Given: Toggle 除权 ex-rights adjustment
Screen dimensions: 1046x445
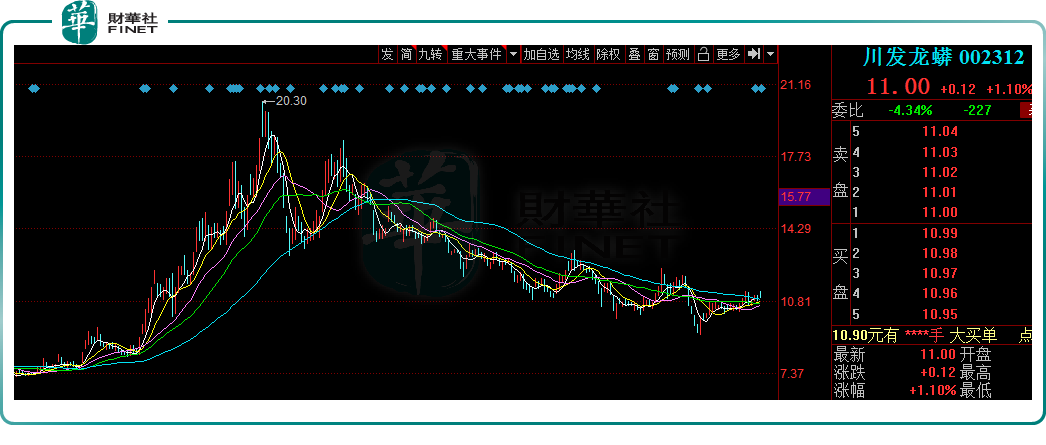Looking at the screenshot, I should click(608, 54).
